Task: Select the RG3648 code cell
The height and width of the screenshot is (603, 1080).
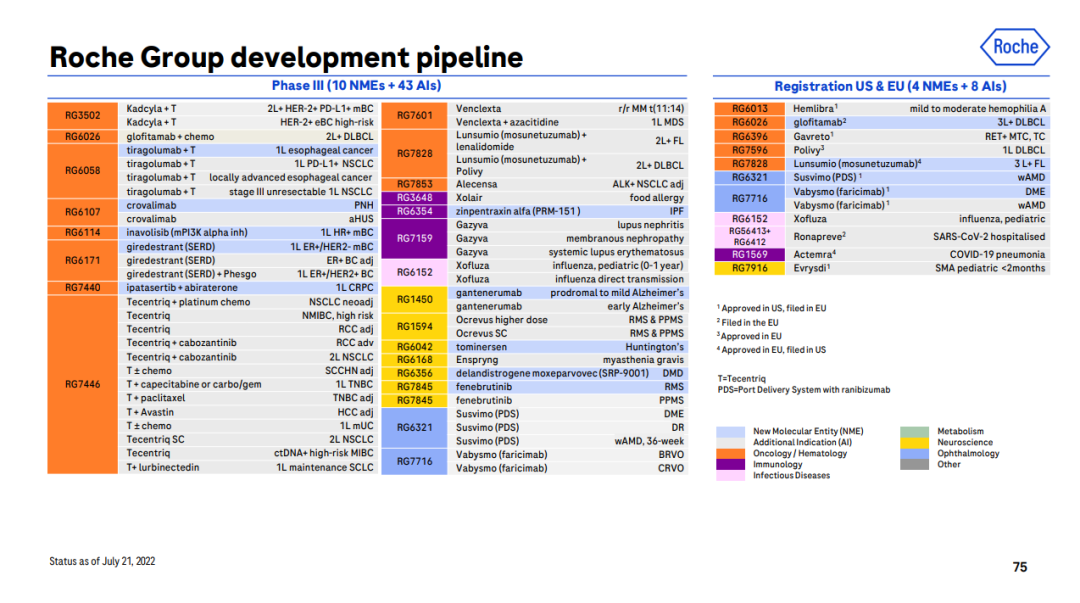Action: pyautogui.click(x=415, y=198)
